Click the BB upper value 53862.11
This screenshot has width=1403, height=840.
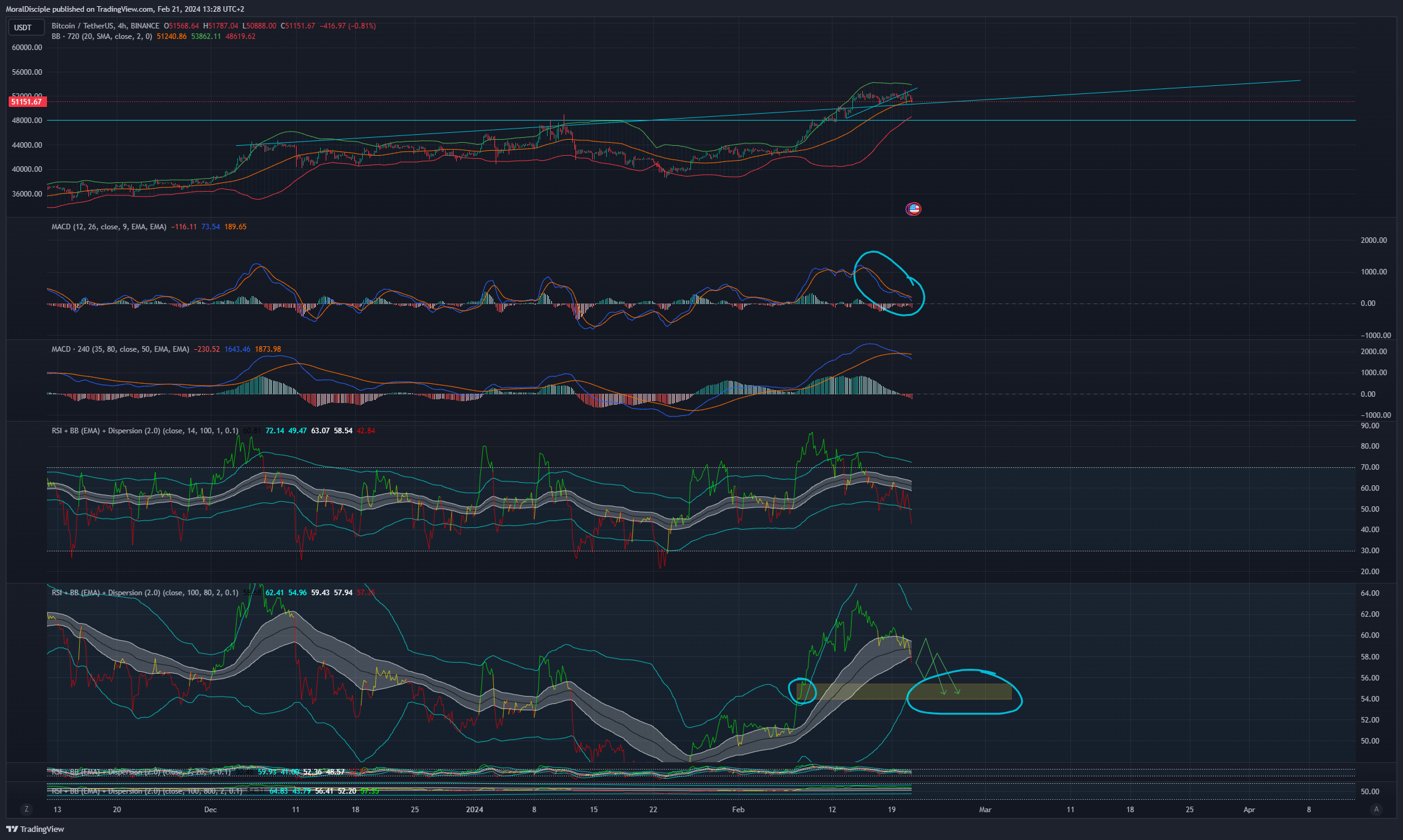[206, 36]
